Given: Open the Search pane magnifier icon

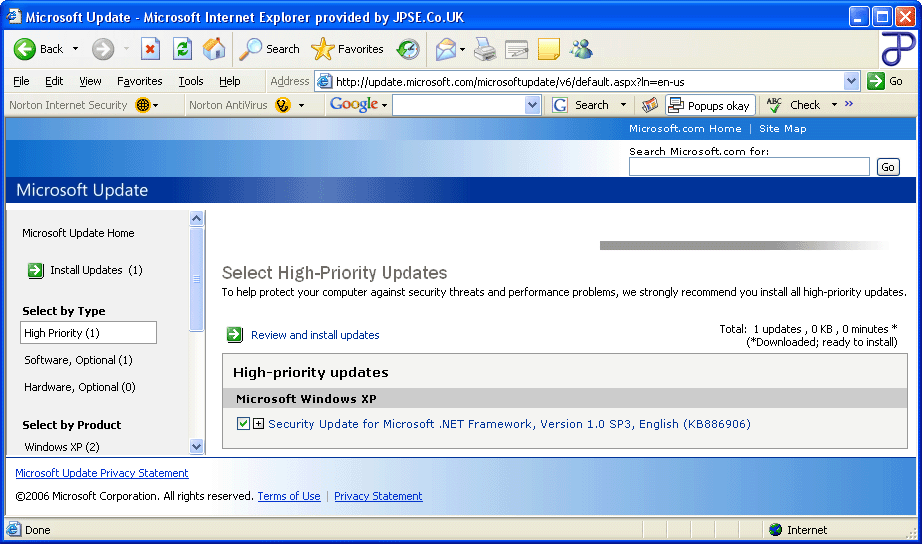Looking at the screenshot, I should (250, 49).
